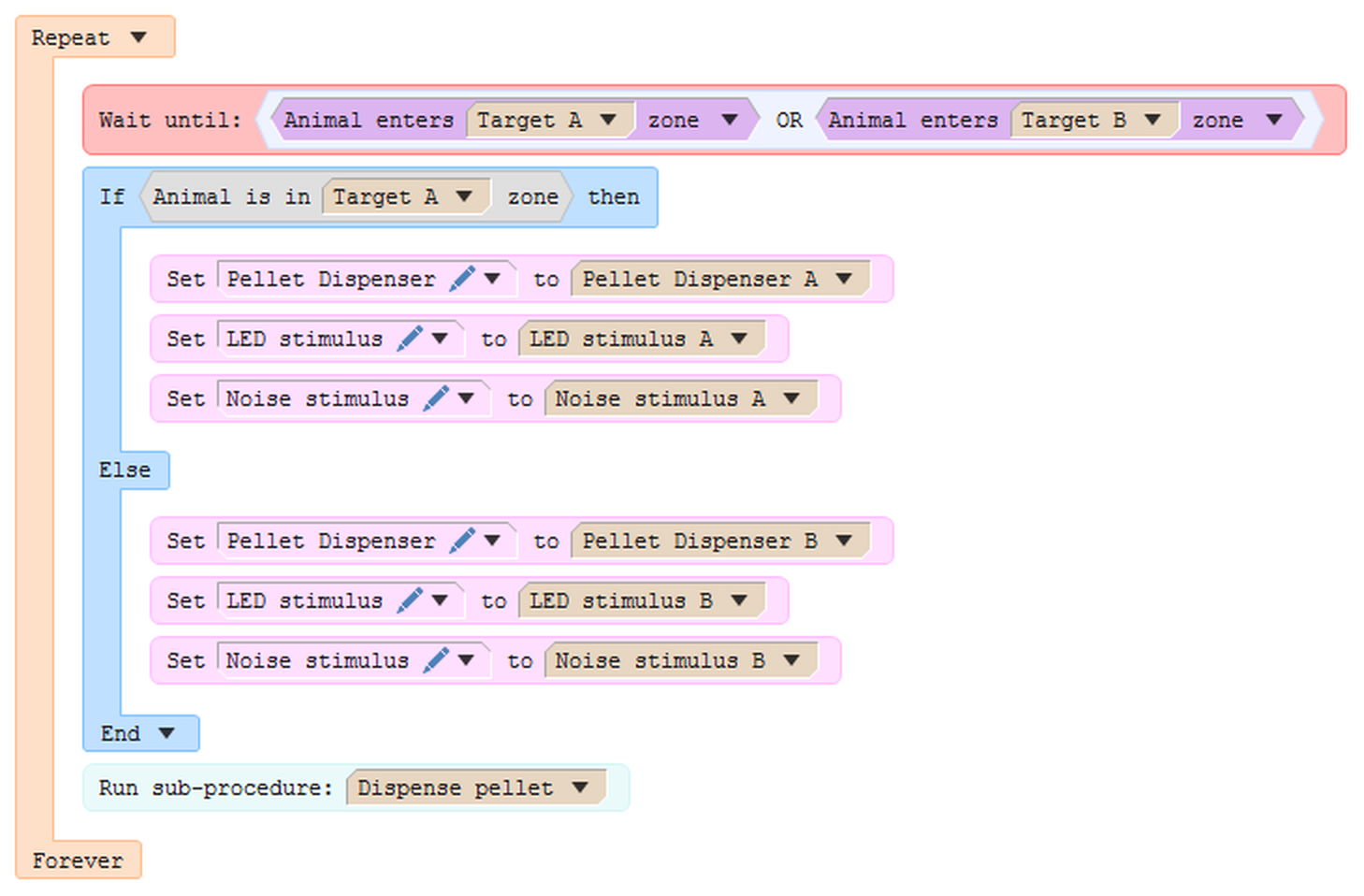Open Target A dropdown in Wait until block
Viewport: 1364px width, 896px height.
[608, 120]
